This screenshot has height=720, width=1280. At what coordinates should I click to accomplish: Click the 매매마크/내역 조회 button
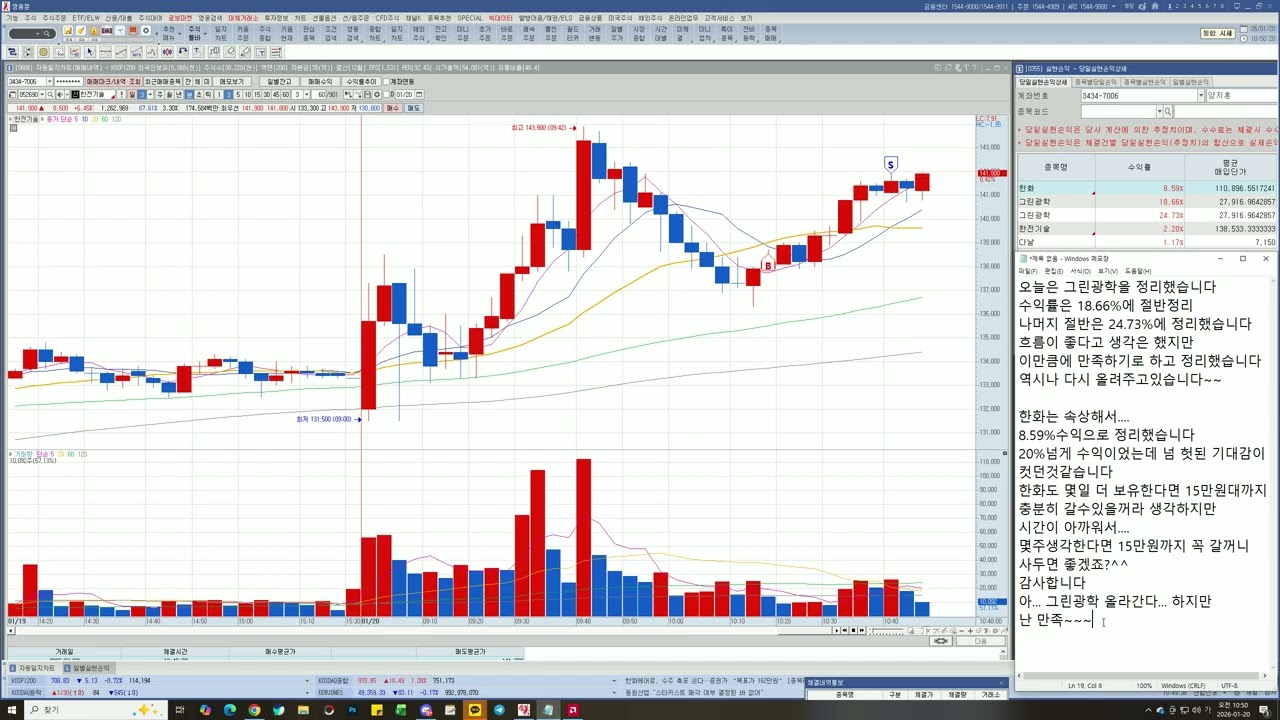(113, 81)
